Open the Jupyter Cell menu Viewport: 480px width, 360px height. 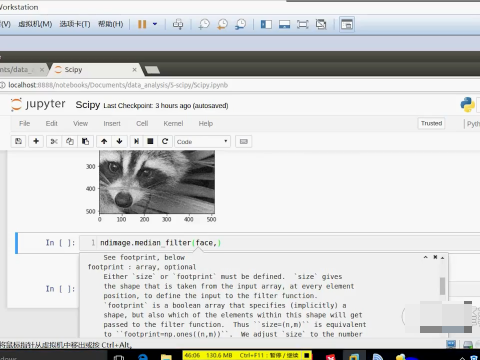pyautogui.click(x=142, y=124)
